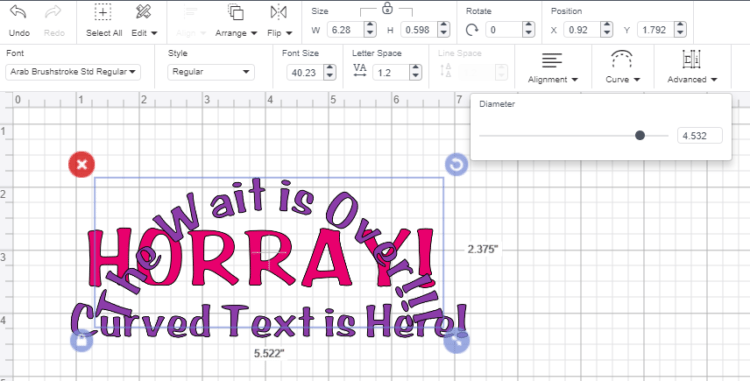Viewport: 750px width, 381px height.
Task: Click the disabled Line Space icon
Action: point(446,71)
